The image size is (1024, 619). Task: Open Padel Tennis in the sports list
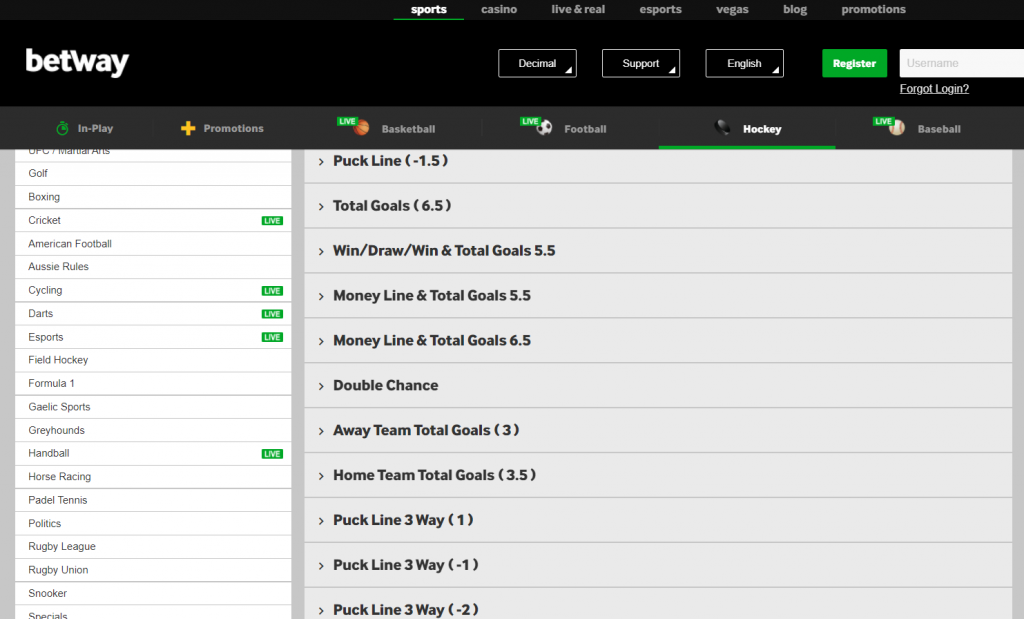pos(153,500)
